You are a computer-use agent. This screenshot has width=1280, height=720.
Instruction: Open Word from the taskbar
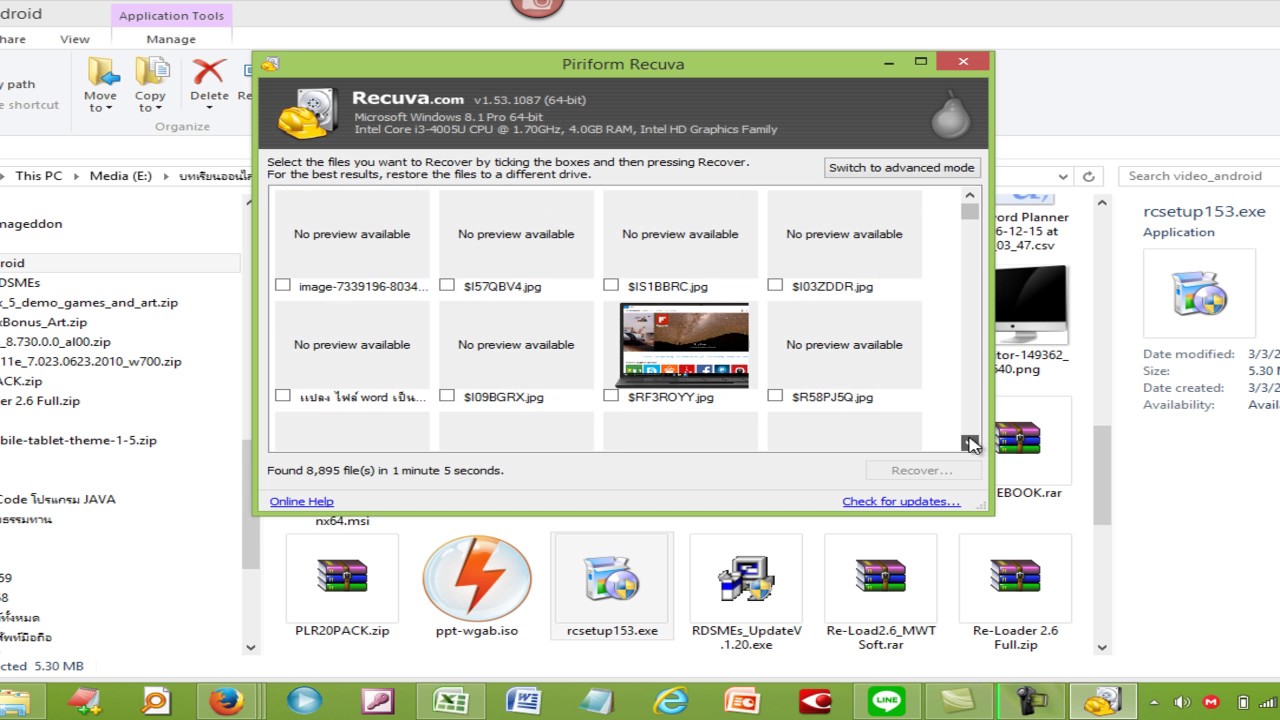(x=523, y=701)
